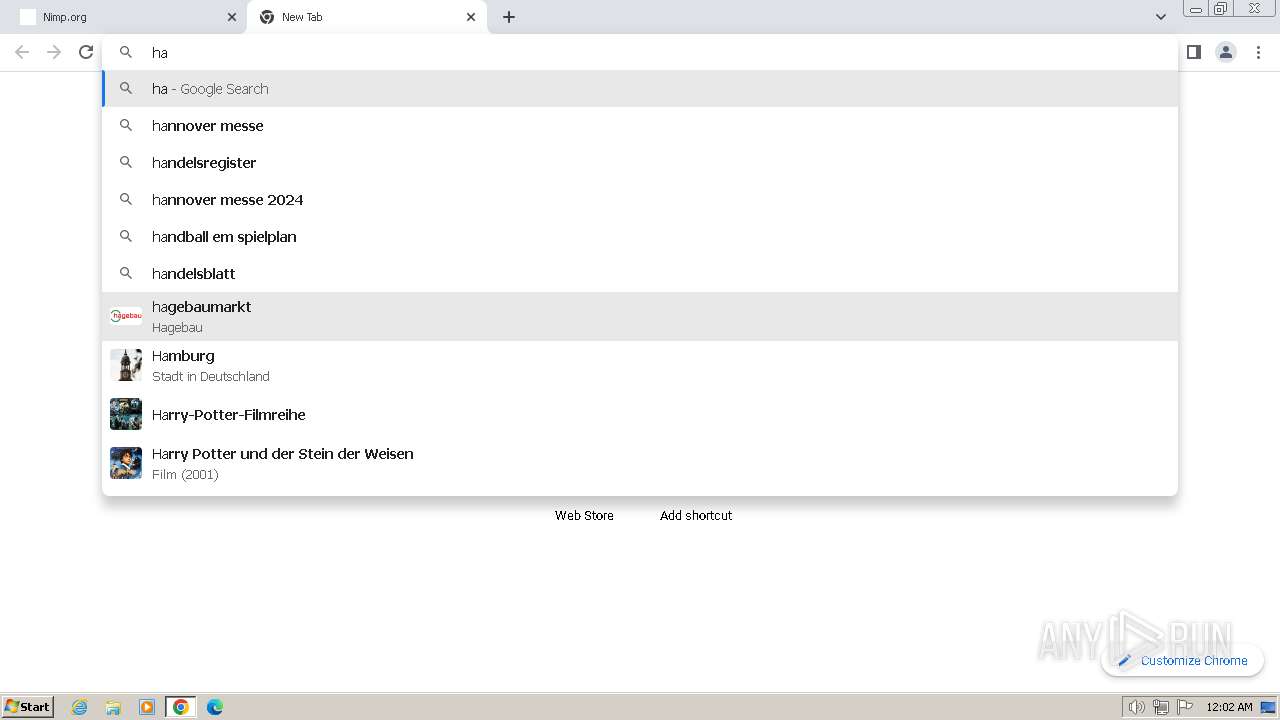Click the Hamburg city thumbnail

point(126,365)
